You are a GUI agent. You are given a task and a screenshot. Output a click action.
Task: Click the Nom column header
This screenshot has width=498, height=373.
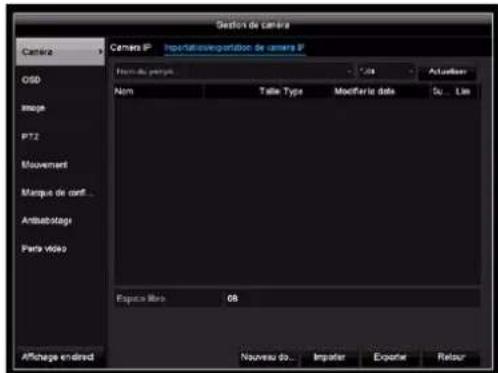(x=124, y=91)
